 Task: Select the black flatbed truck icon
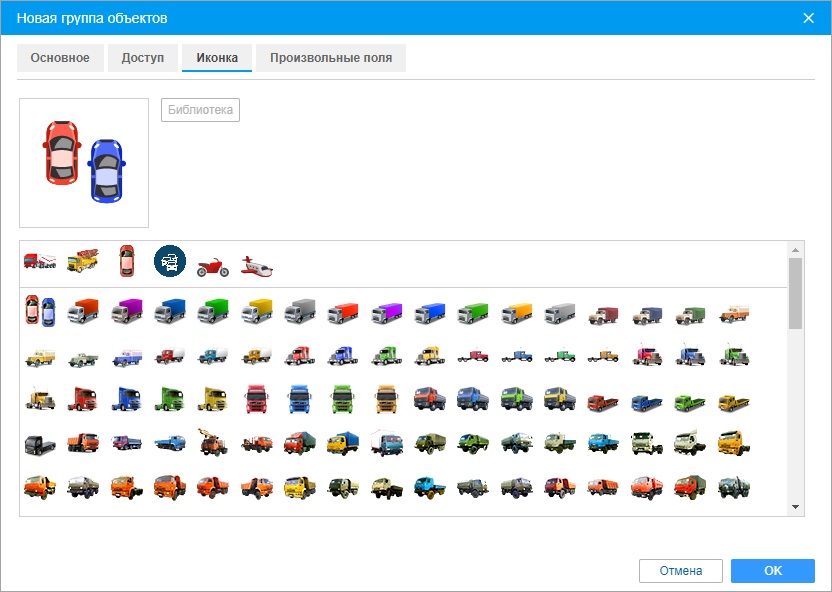pos(40,445)
